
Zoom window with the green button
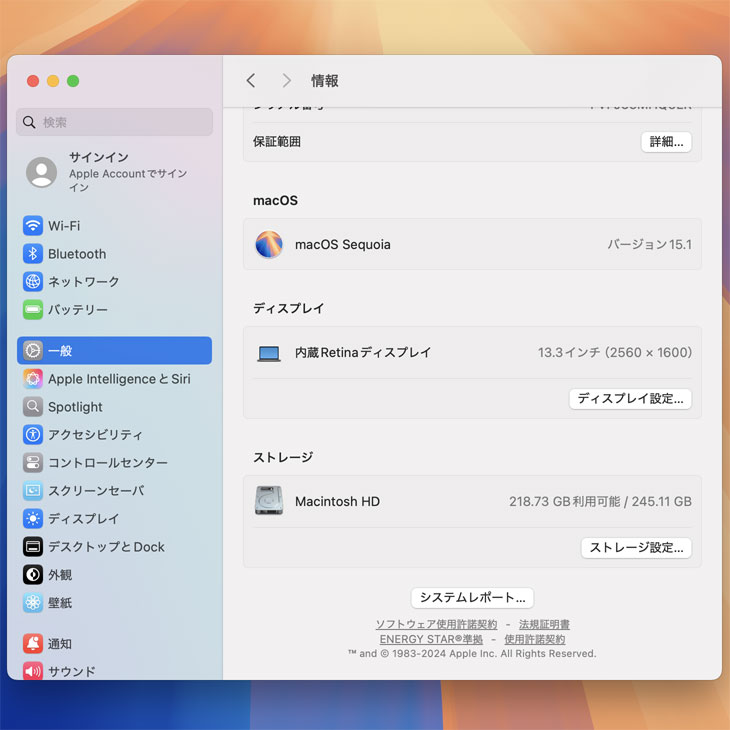tap(73, 81)
